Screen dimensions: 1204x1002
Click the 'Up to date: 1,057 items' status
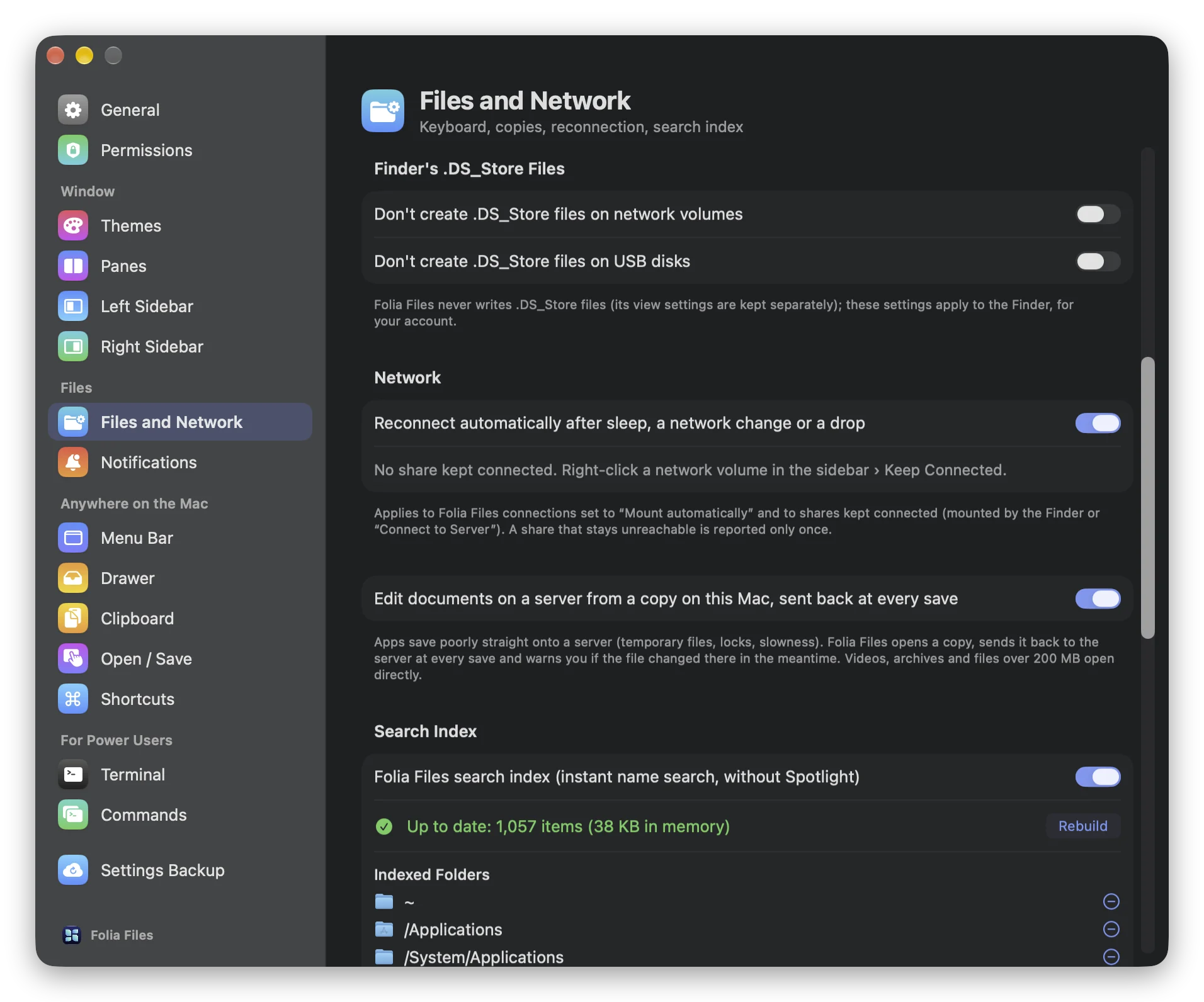coord(568,826)
